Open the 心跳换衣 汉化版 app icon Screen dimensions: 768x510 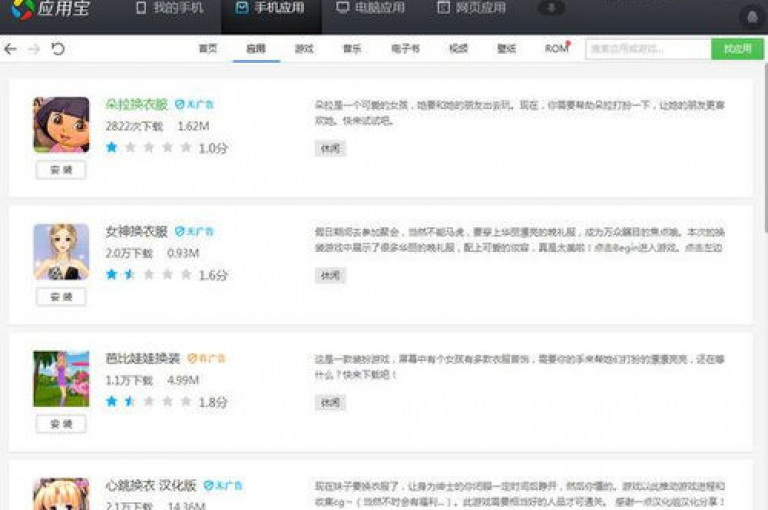click(x=61, y=494)
